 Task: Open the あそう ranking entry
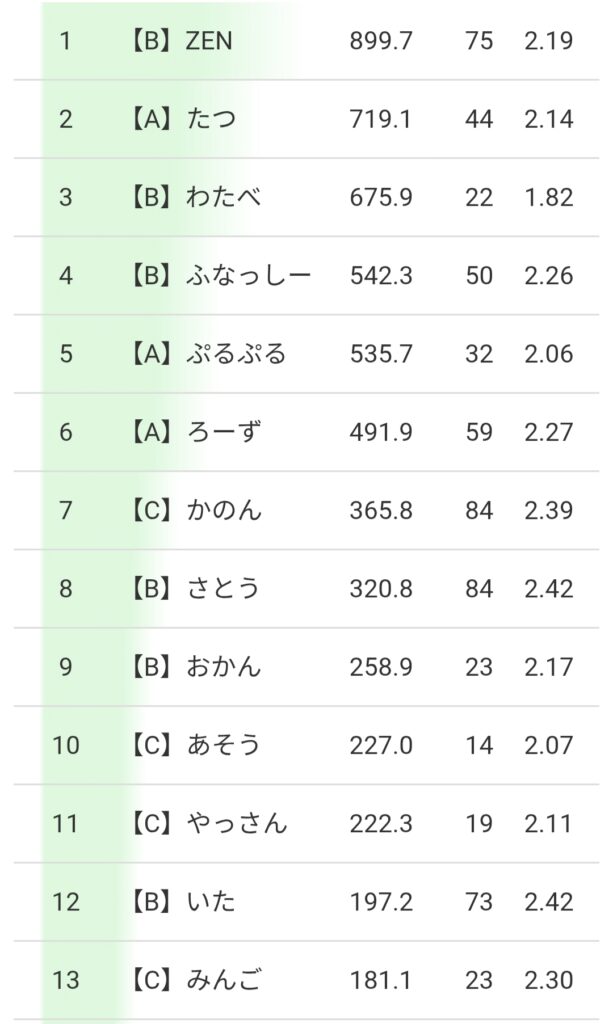click(x=224, y=745)
